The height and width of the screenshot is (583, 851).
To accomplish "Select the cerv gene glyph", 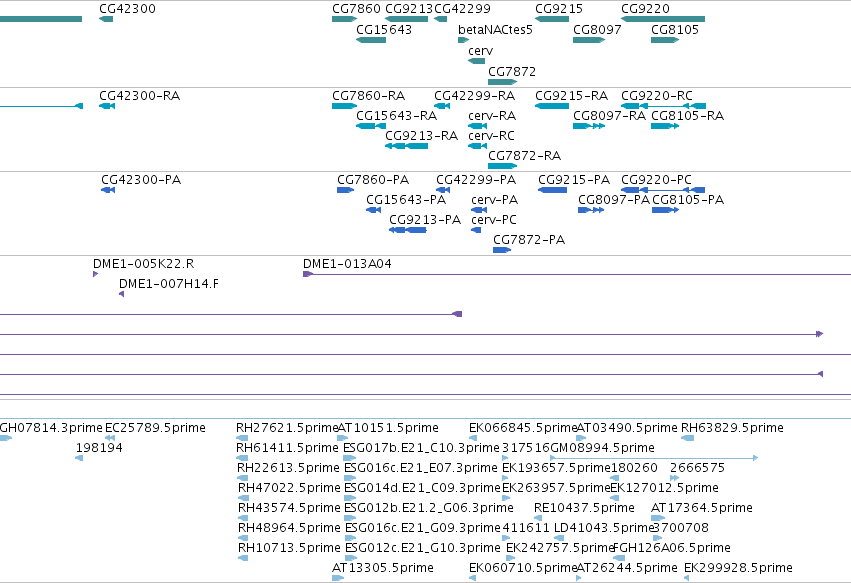I will [477, 61].
